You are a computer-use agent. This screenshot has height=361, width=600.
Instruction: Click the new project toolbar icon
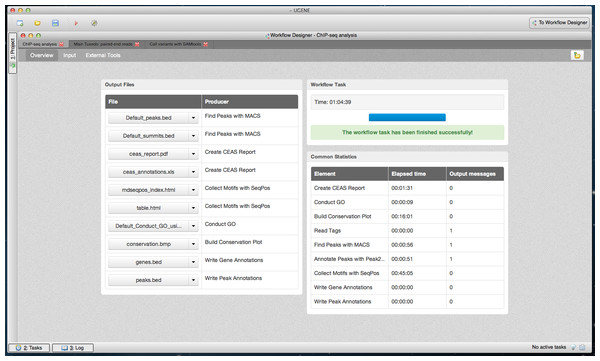click(20, 23)
